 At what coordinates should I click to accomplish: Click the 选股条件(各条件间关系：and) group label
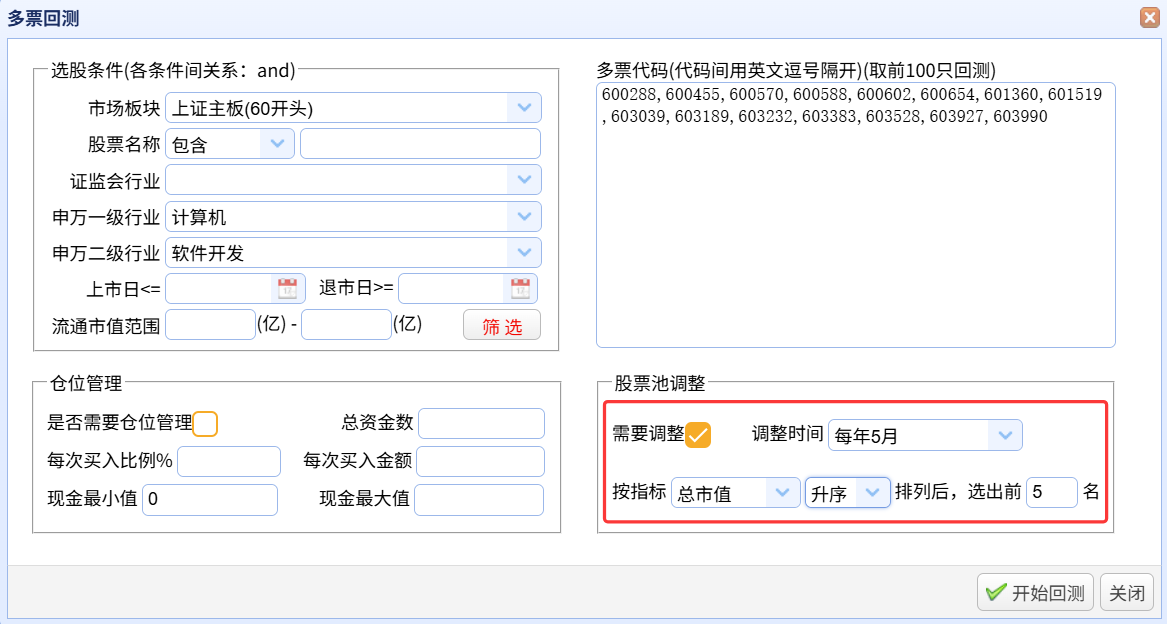(173, 70)
